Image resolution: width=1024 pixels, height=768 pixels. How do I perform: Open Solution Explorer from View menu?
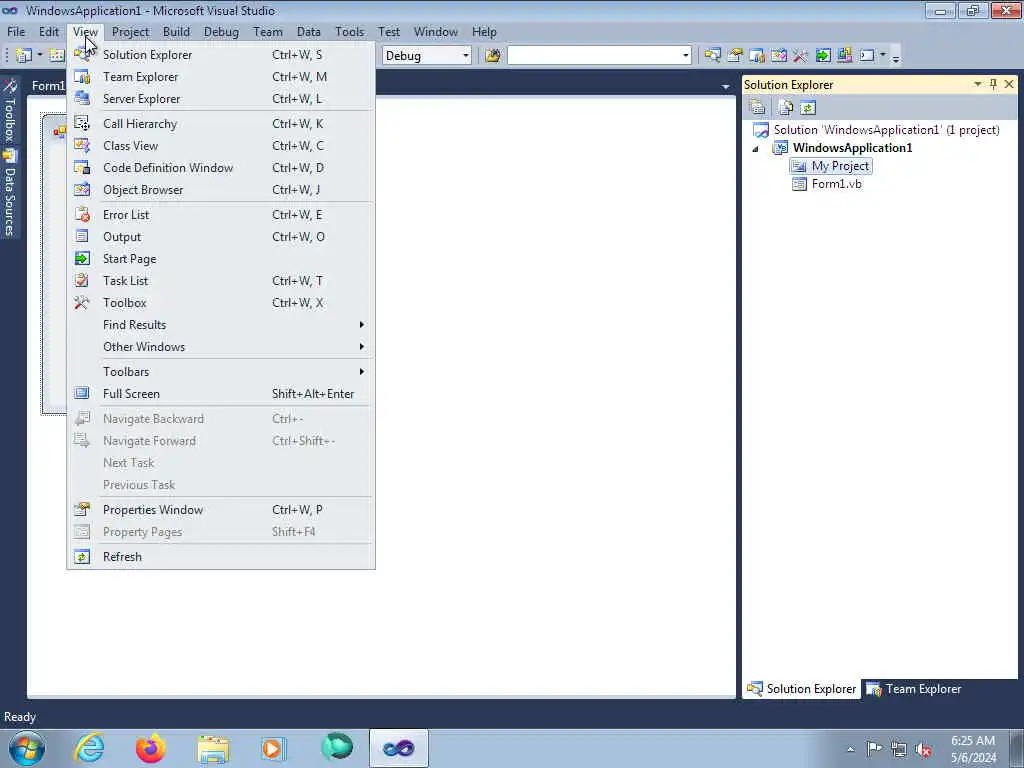point(221,55)
